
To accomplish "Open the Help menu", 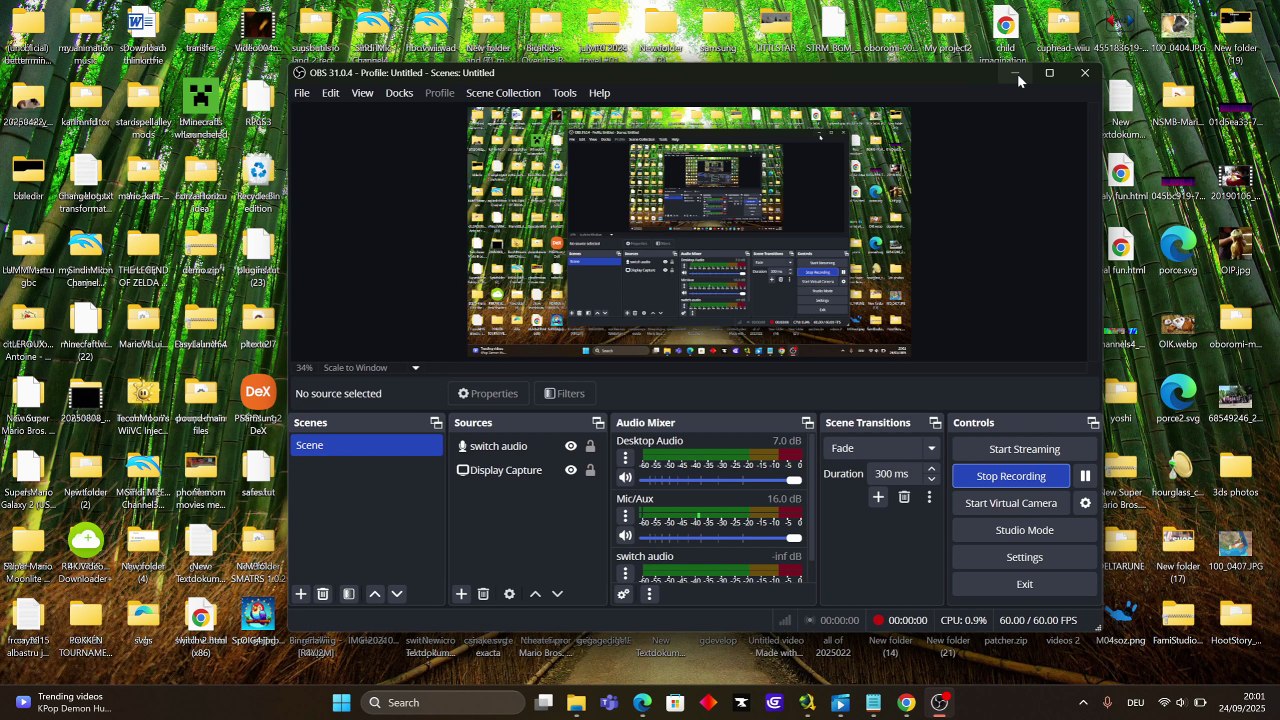I will [x=599, y=93].
